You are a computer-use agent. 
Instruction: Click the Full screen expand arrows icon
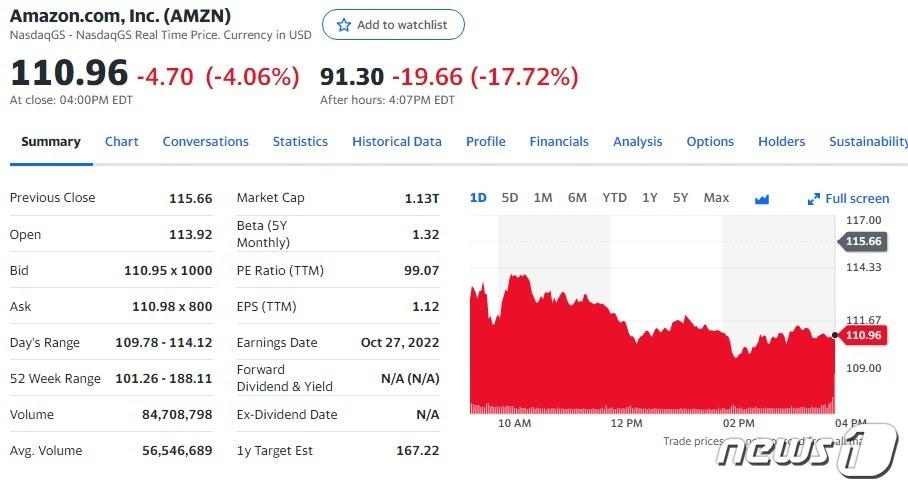813,199
